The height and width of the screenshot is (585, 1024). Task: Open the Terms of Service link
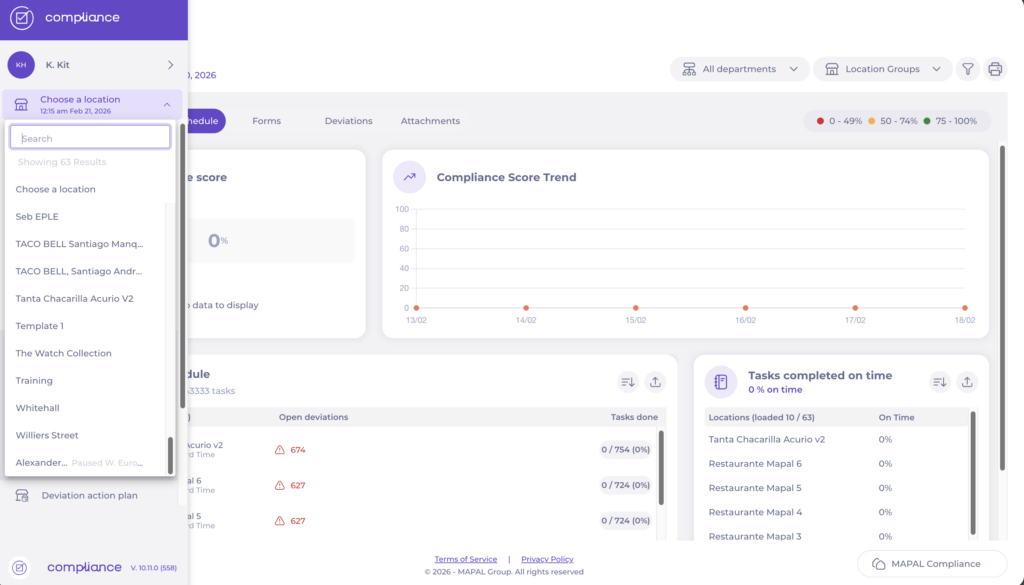point(465,559)
